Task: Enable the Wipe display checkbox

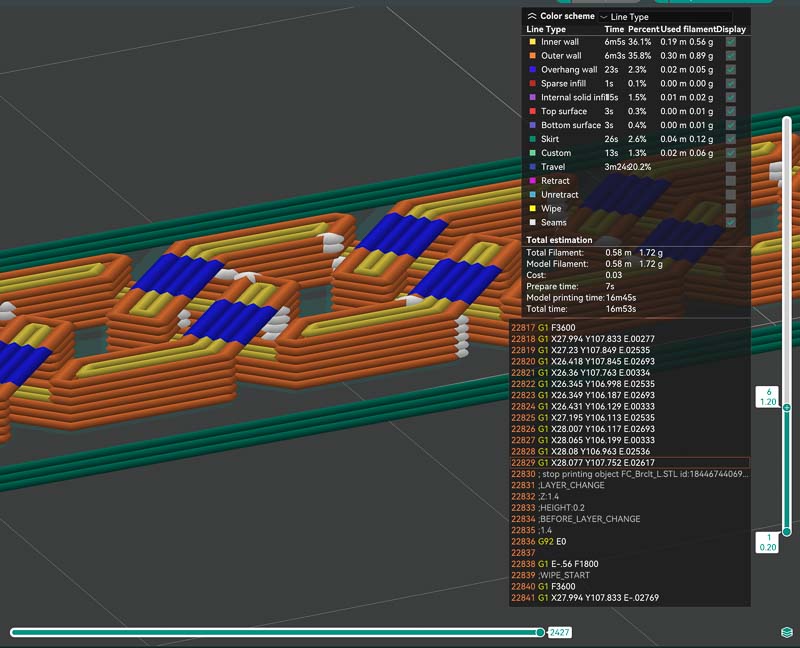Action: tap(731, 208)
